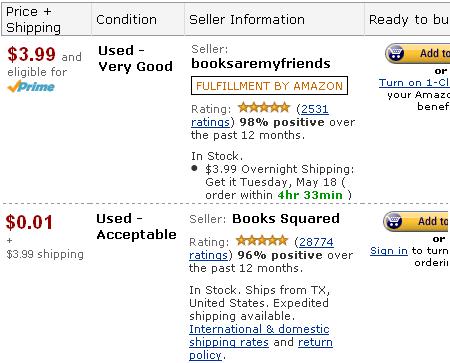Image resolution: width=450 pixels, height=363 pixels.
Task: Click the Sign in link
Action: point(389,251)
